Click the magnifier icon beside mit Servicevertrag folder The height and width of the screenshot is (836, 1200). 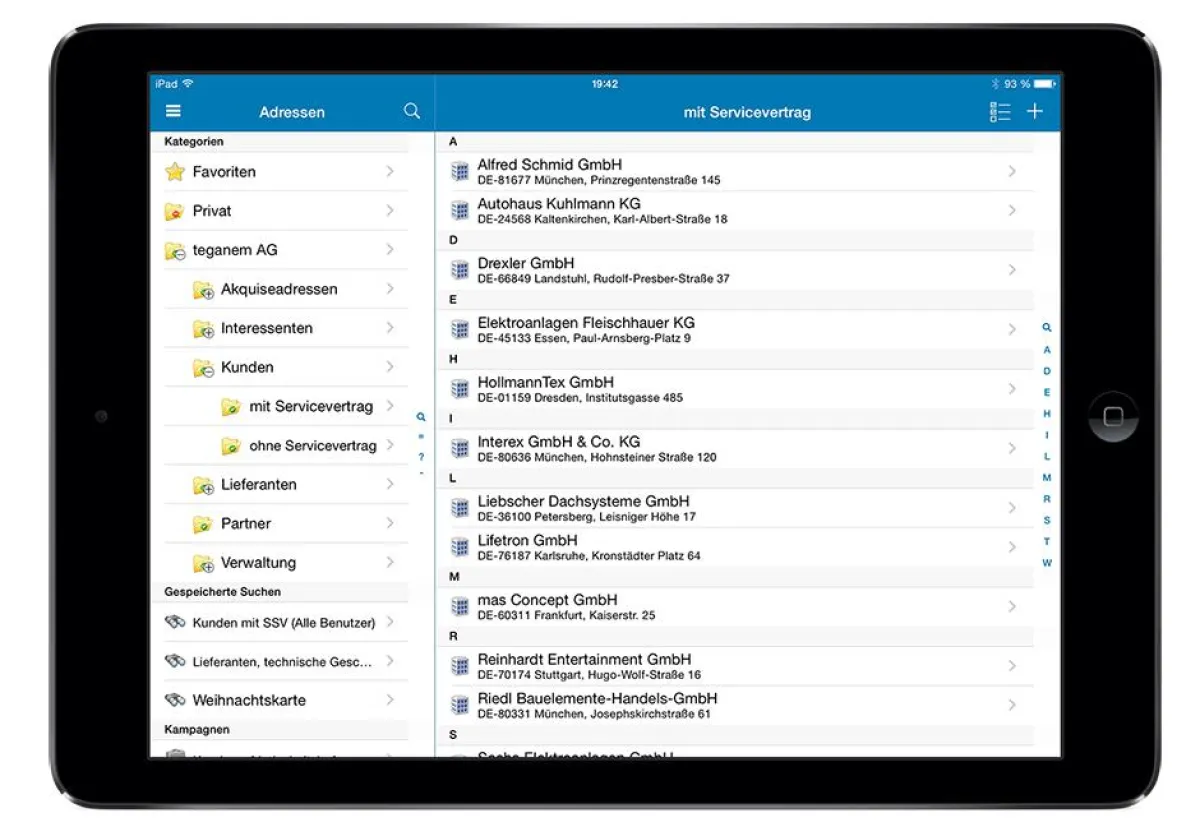(x=421, y=417)
